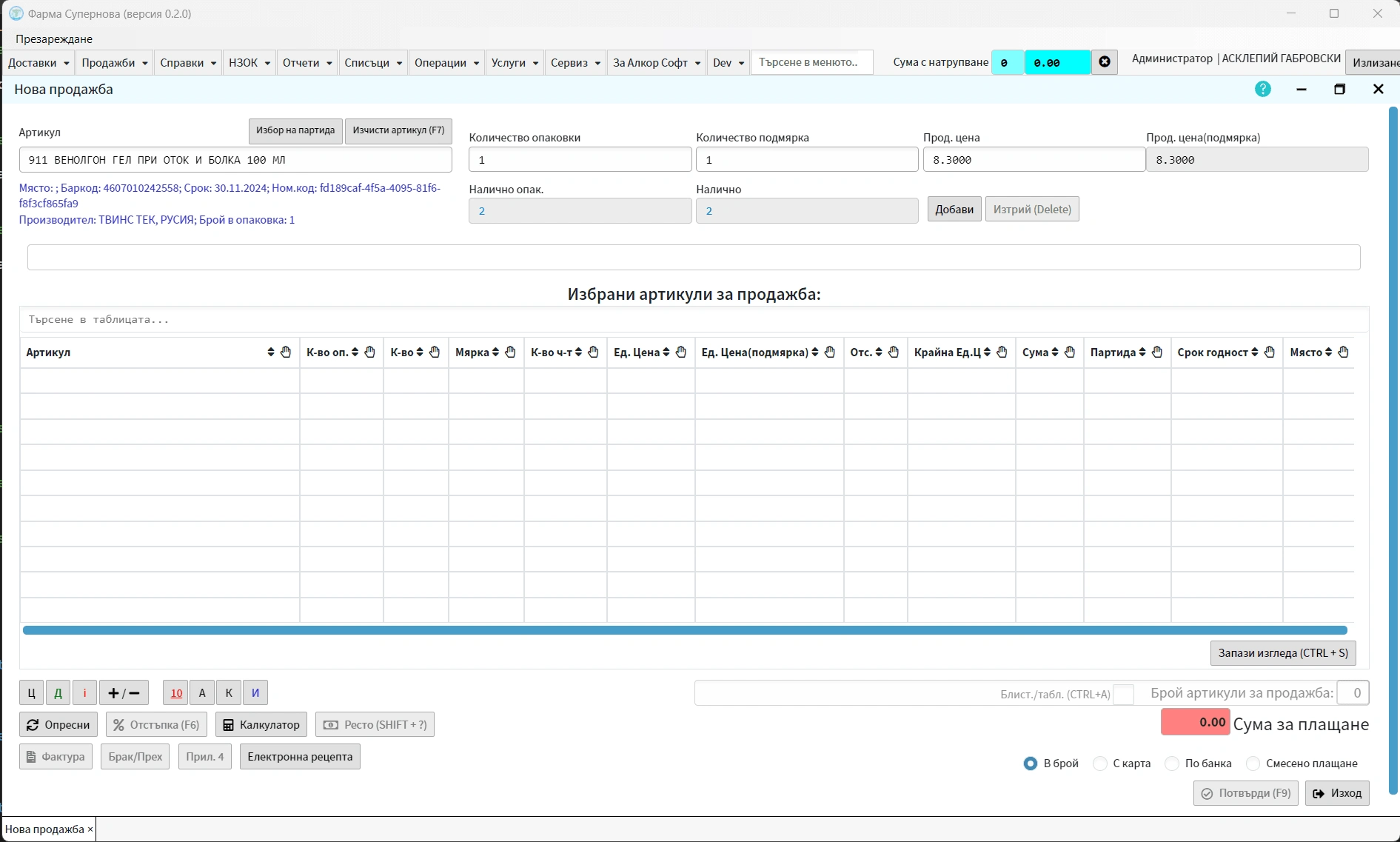The height and width of the screenshot is (842, 1400).
Task: Click the green Д quick button
Action: [x=58, y=693]
